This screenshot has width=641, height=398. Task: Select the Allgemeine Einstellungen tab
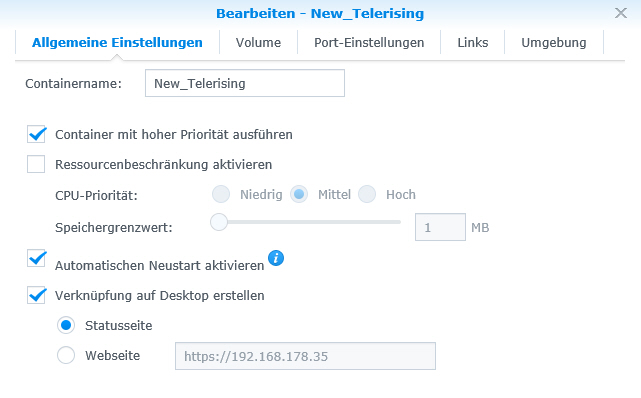[117, 42]
